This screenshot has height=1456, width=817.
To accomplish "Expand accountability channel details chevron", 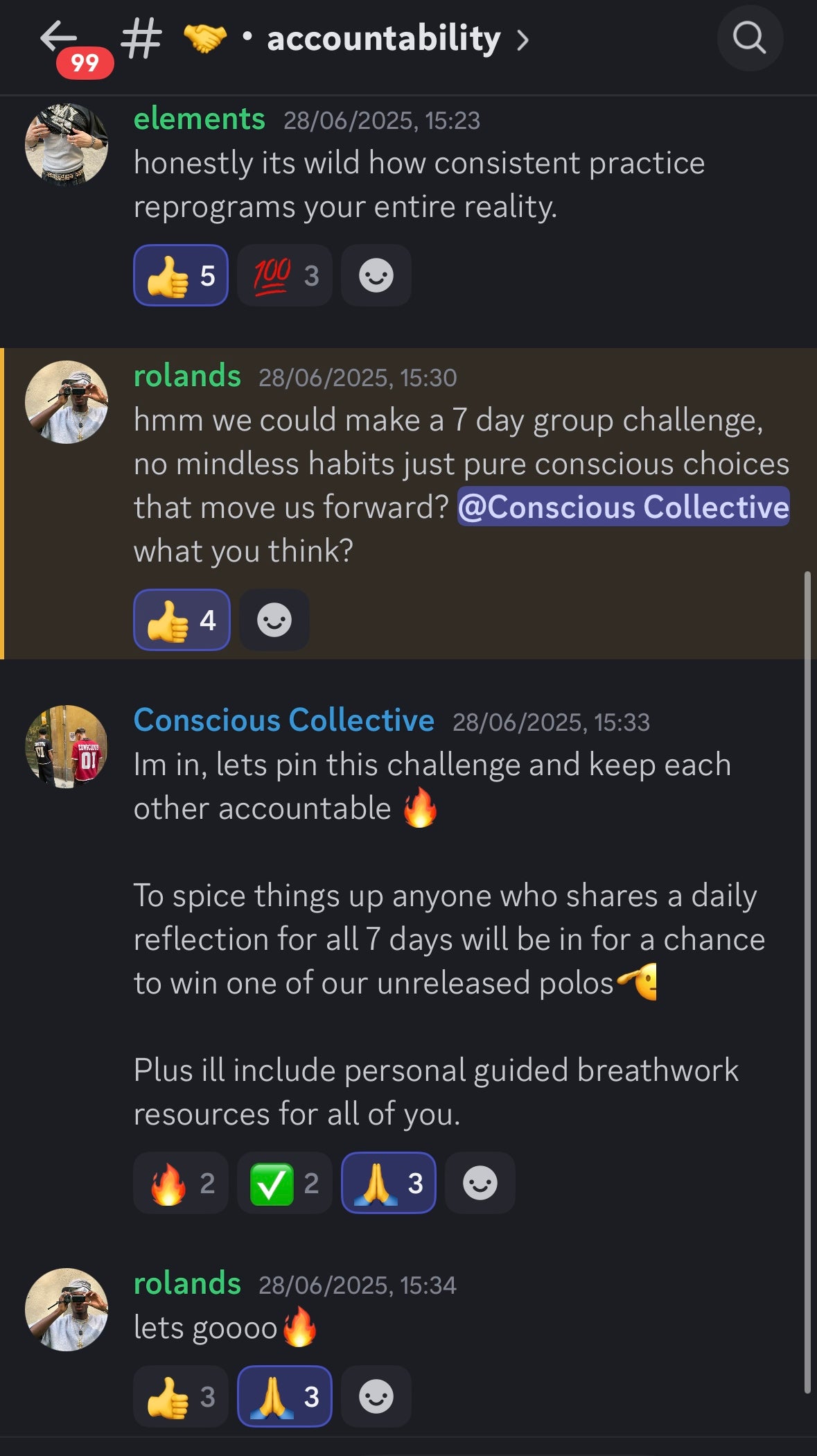I will click(523, 40).
